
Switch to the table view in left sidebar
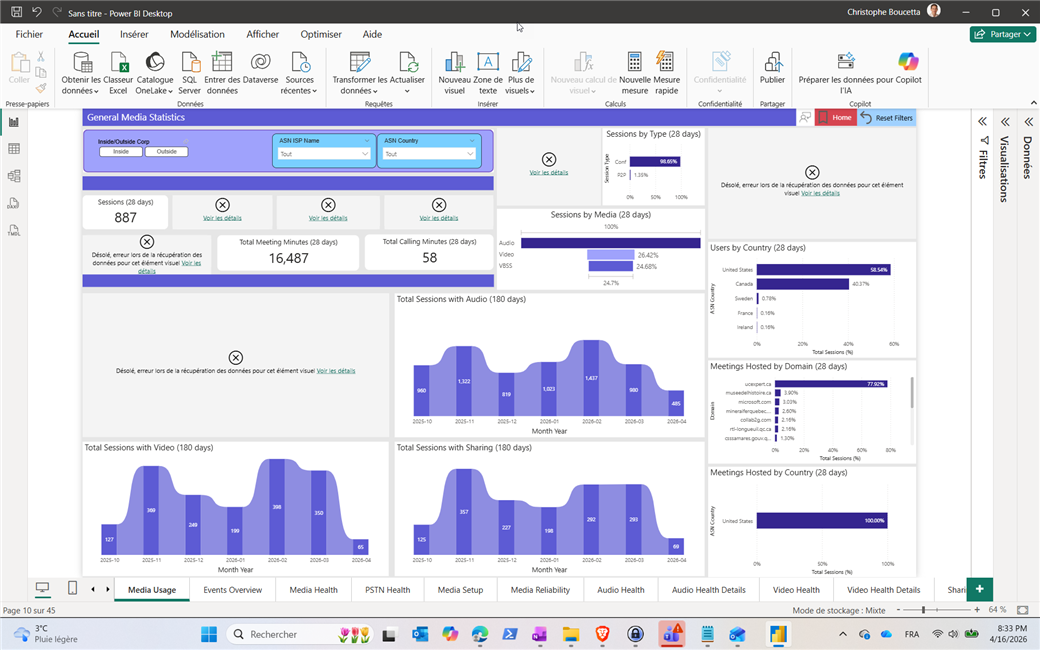14,149
